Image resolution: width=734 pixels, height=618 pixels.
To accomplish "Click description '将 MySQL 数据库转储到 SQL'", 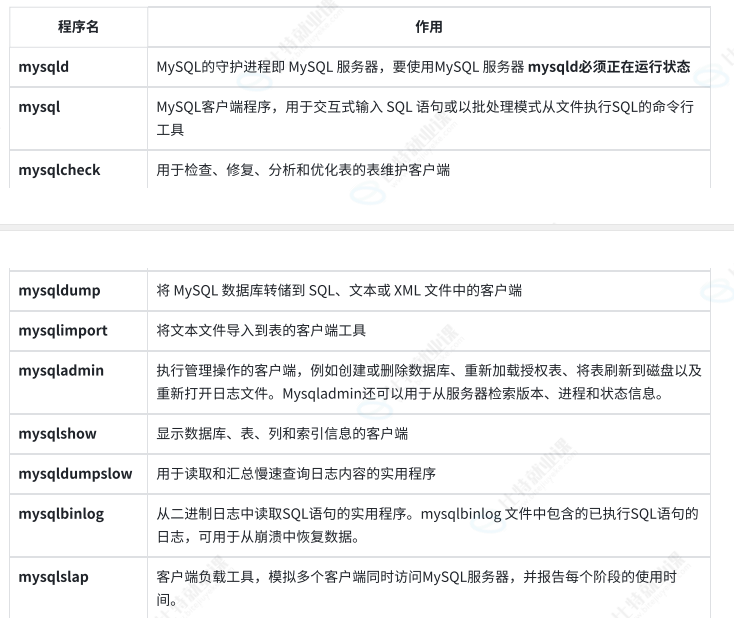I will click(x=339, y=291).
